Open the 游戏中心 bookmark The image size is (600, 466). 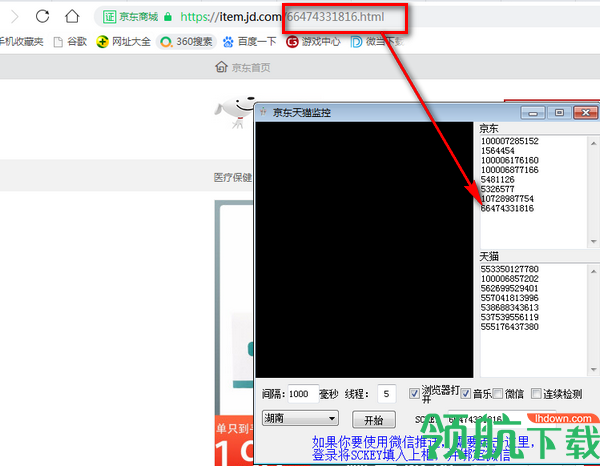(313, 42)
